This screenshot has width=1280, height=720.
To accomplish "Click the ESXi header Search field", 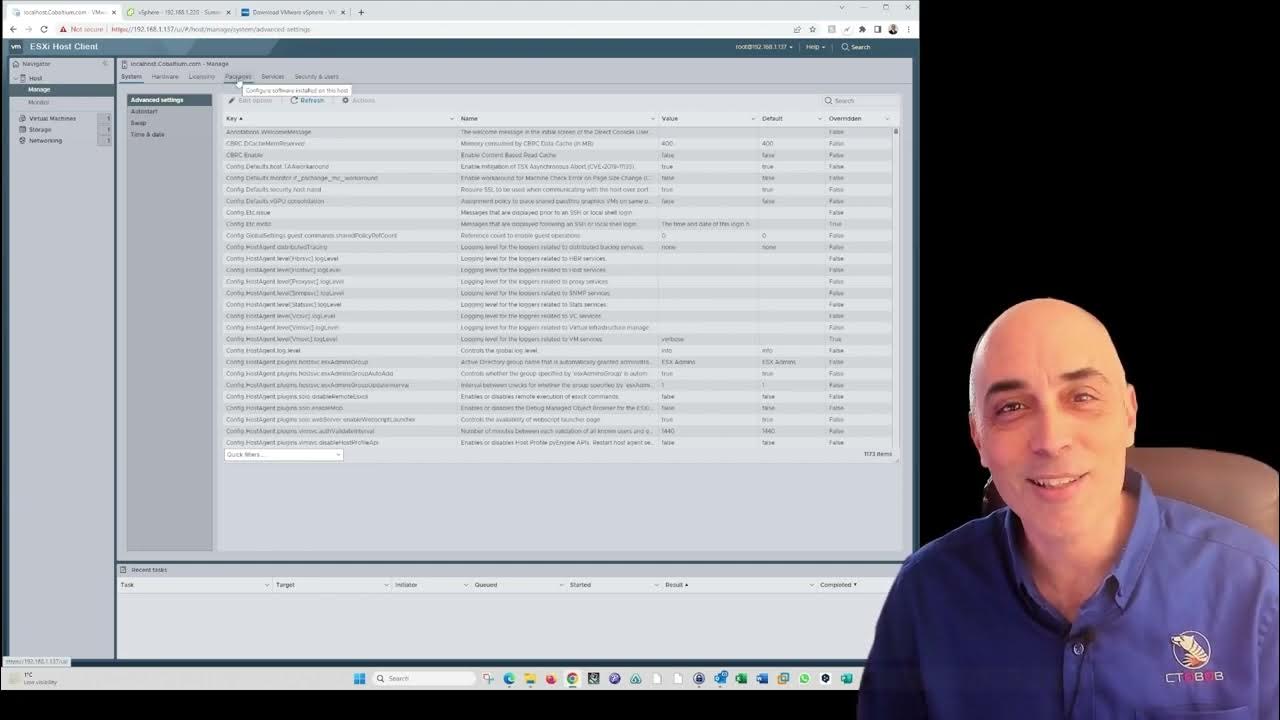I will tap(856, 47).
